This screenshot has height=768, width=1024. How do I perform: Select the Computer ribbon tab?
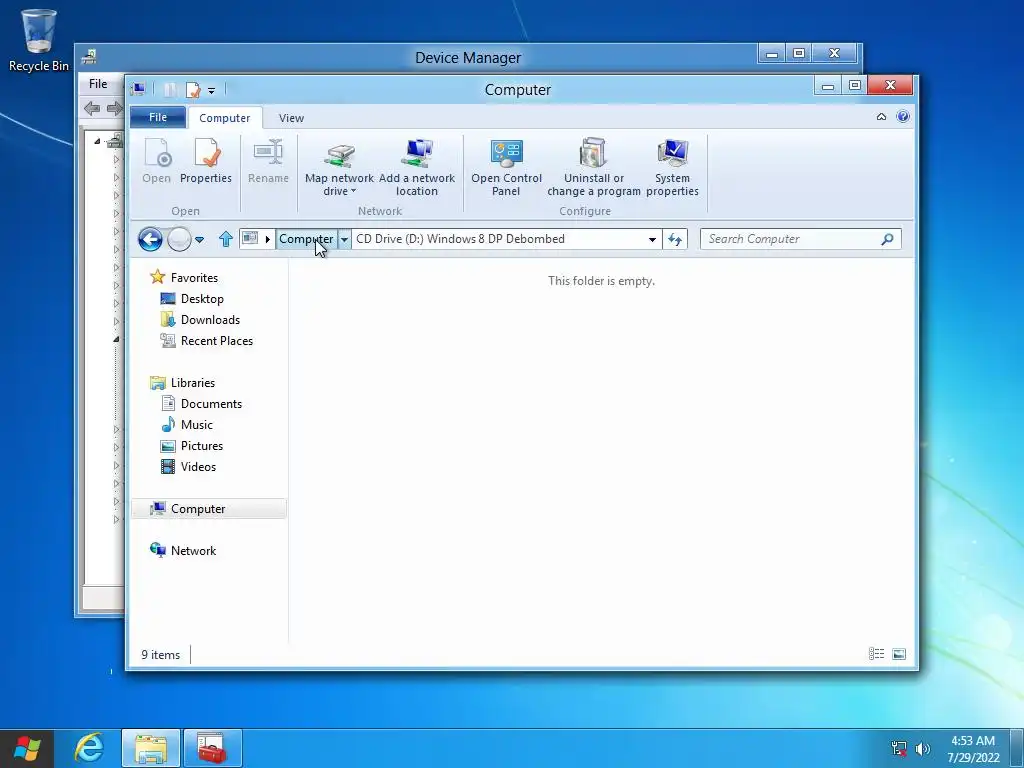coord(225,118)
